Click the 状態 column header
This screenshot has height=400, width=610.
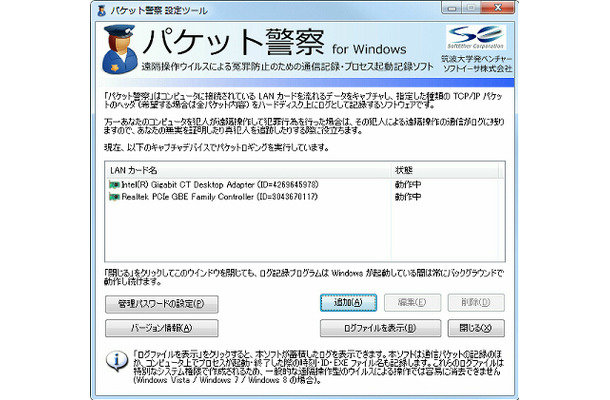tap(445, 170)
